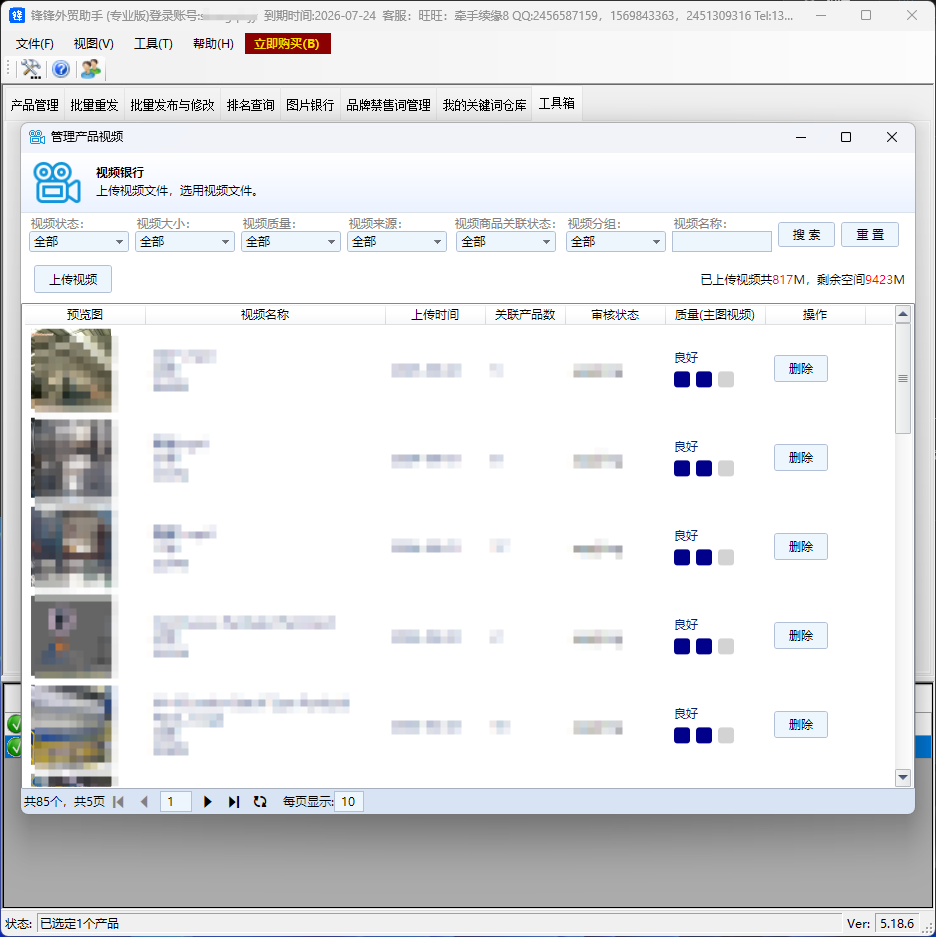Screen dimensions: 936x937
Task: Click the scroll down arrow of video list
Action: [903, 777]
